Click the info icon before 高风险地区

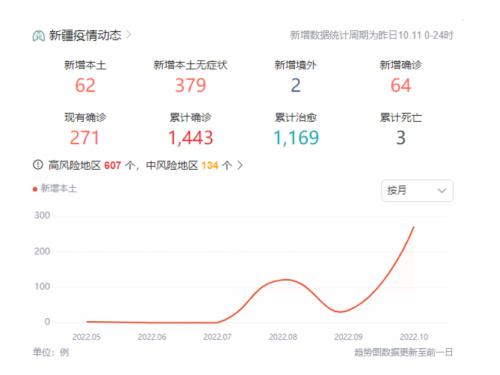(38, 165)
